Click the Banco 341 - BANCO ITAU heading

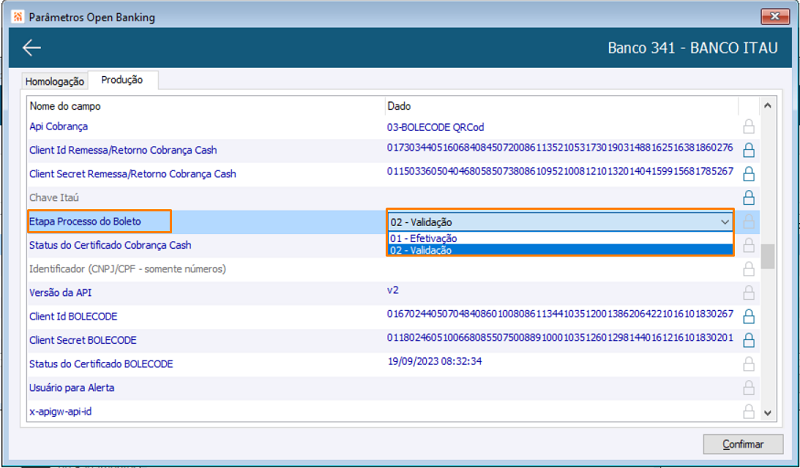pos(692,48)
